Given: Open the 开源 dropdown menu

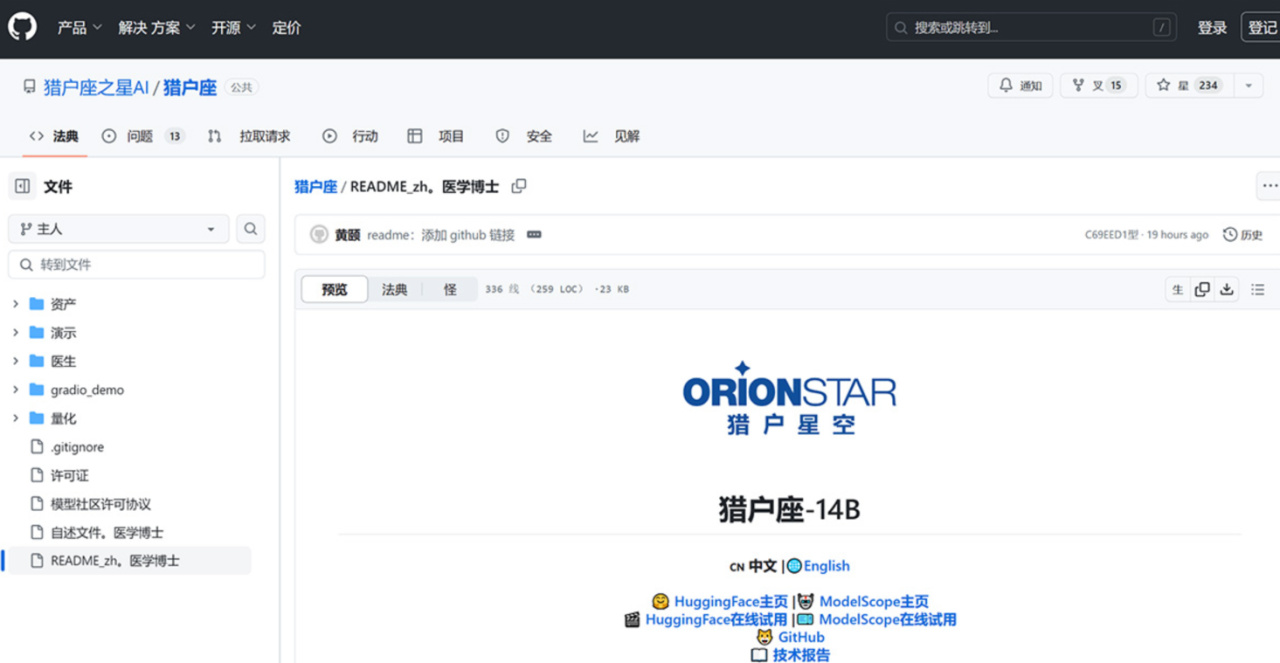Looking at the screenshot, I should click(234, 28).
